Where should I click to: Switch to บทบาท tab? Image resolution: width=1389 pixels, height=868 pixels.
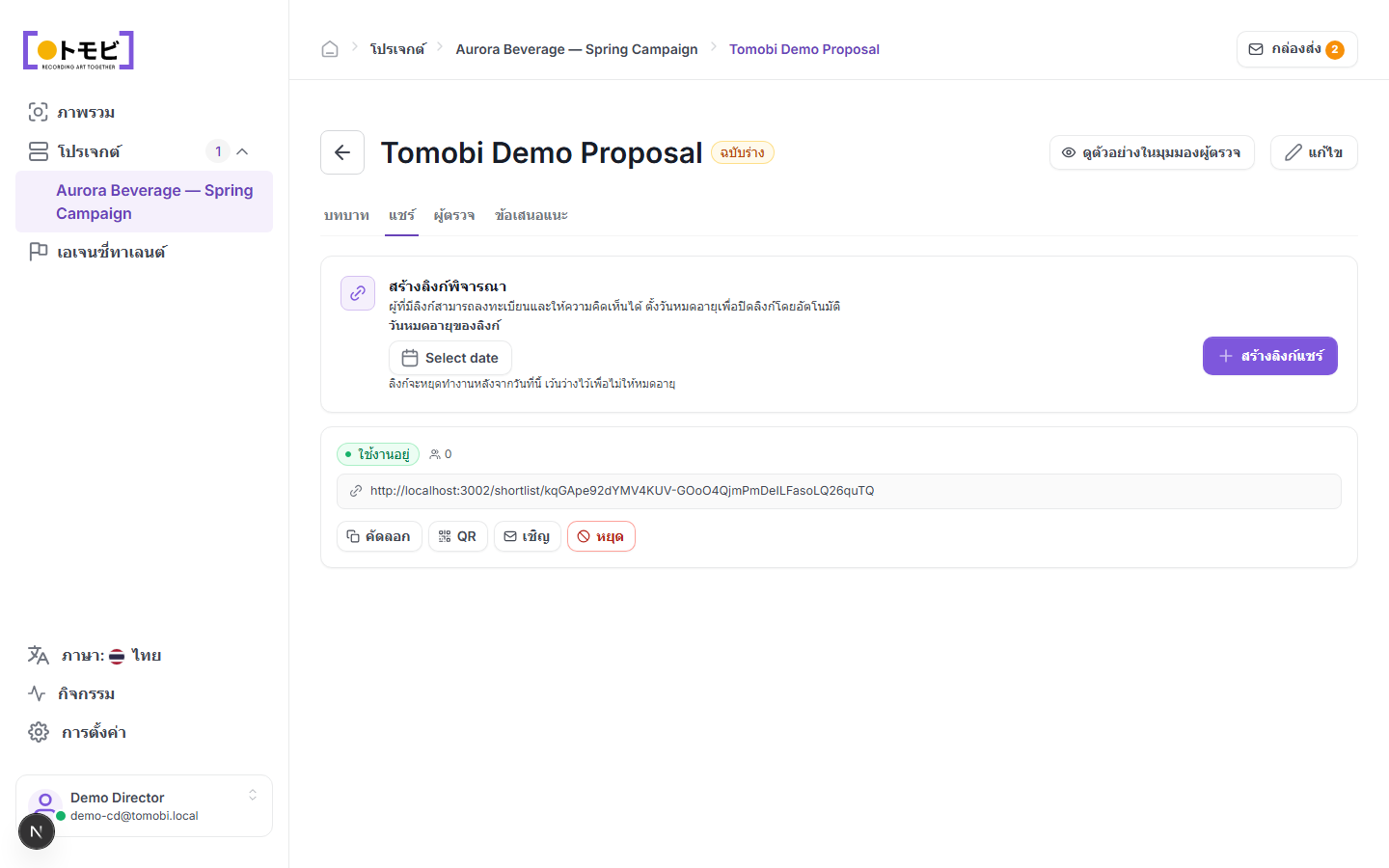tap(346, 215)
